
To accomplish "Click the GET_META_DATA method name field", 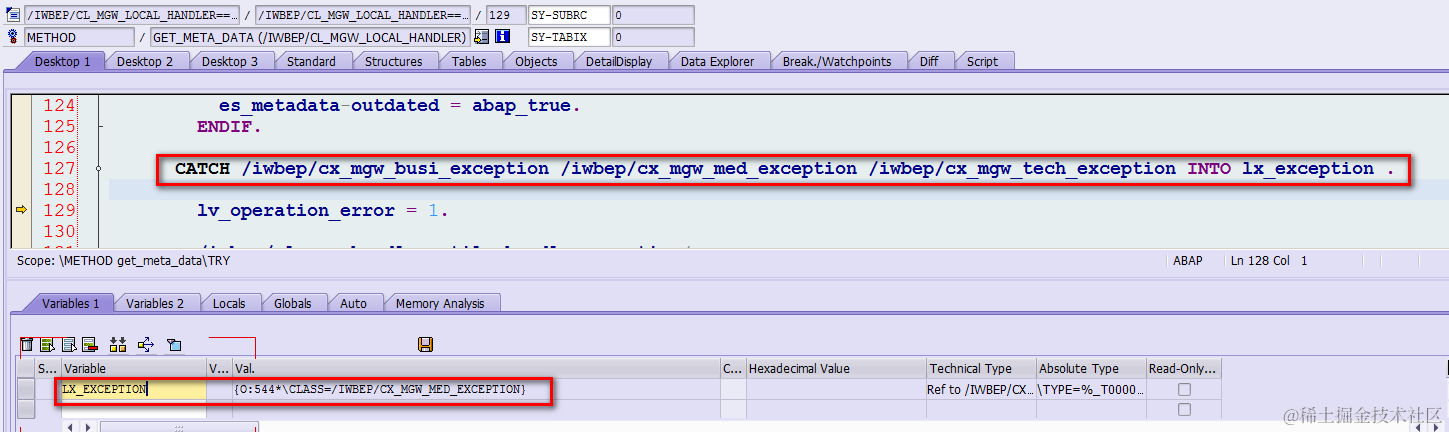I will 310,37.
